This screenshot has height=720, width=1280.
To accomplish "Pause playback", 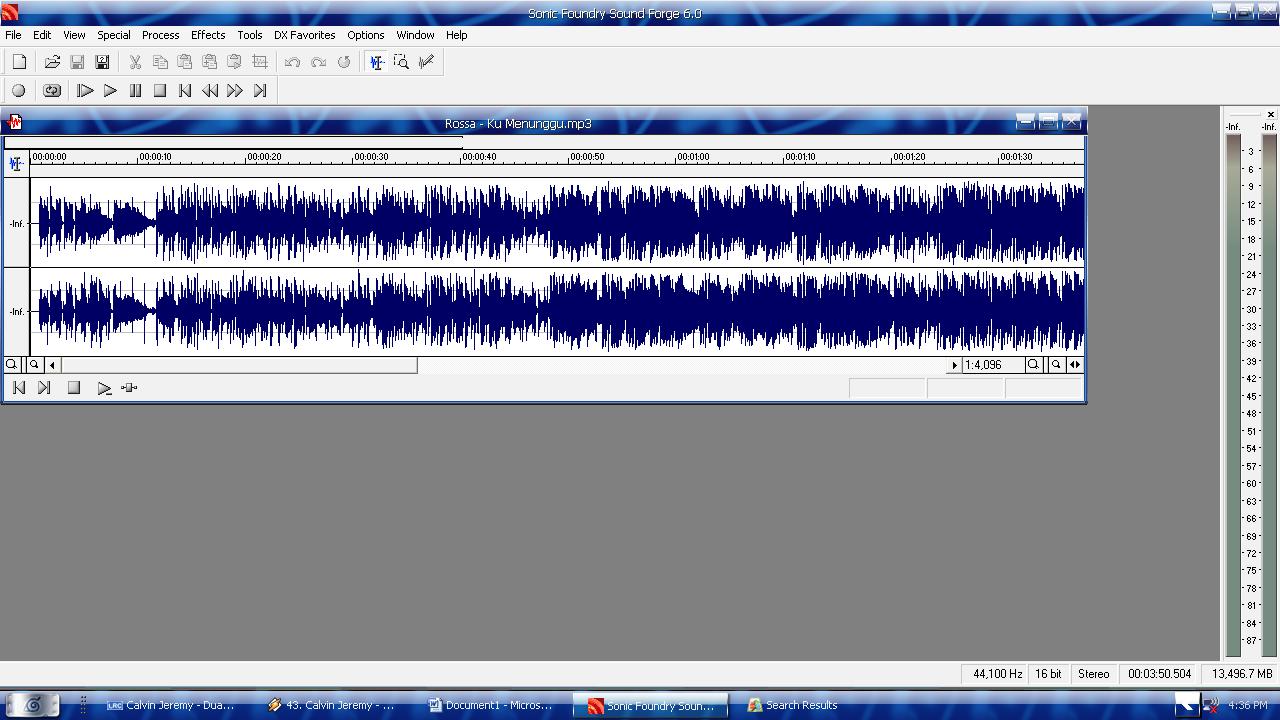I will [135, 91].
